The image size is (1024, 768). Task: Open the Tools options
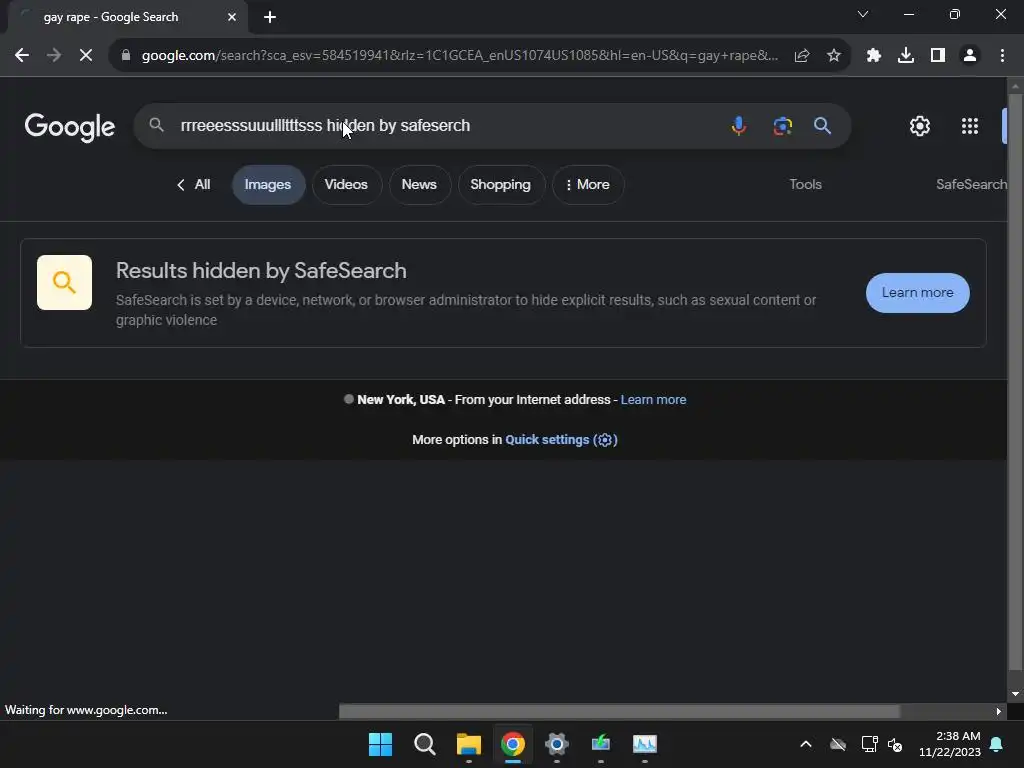click(805, 185)
